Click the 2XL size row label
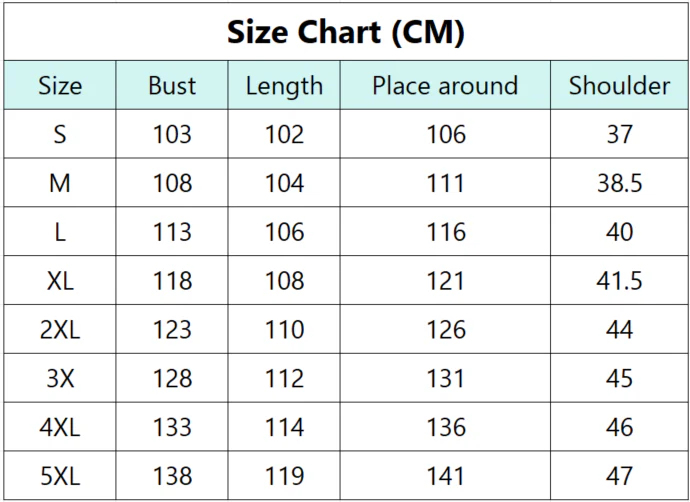Image resolution: width=690 pixels, height=502 pixels. [x=60, y=330]
